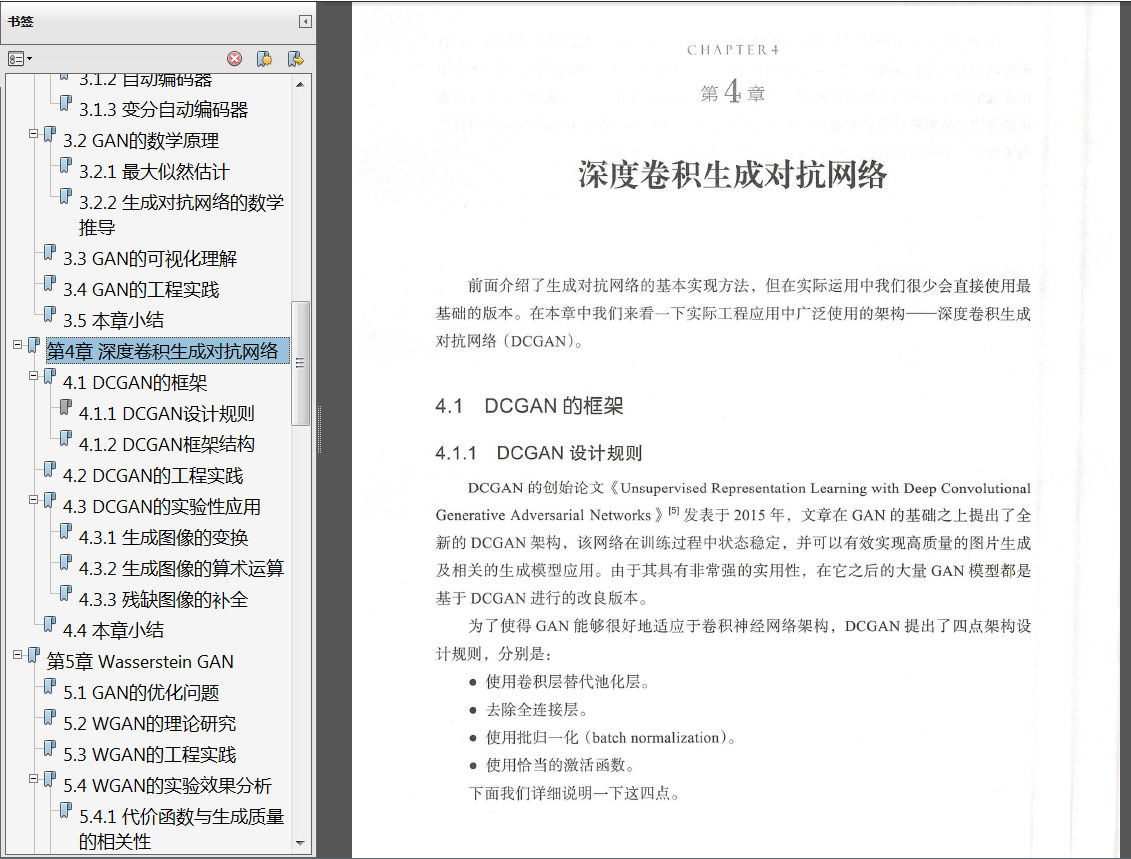Go to bookmark 3.4 GAN的工程实践
The image size is (1131, 859).
tap(141, 289)
